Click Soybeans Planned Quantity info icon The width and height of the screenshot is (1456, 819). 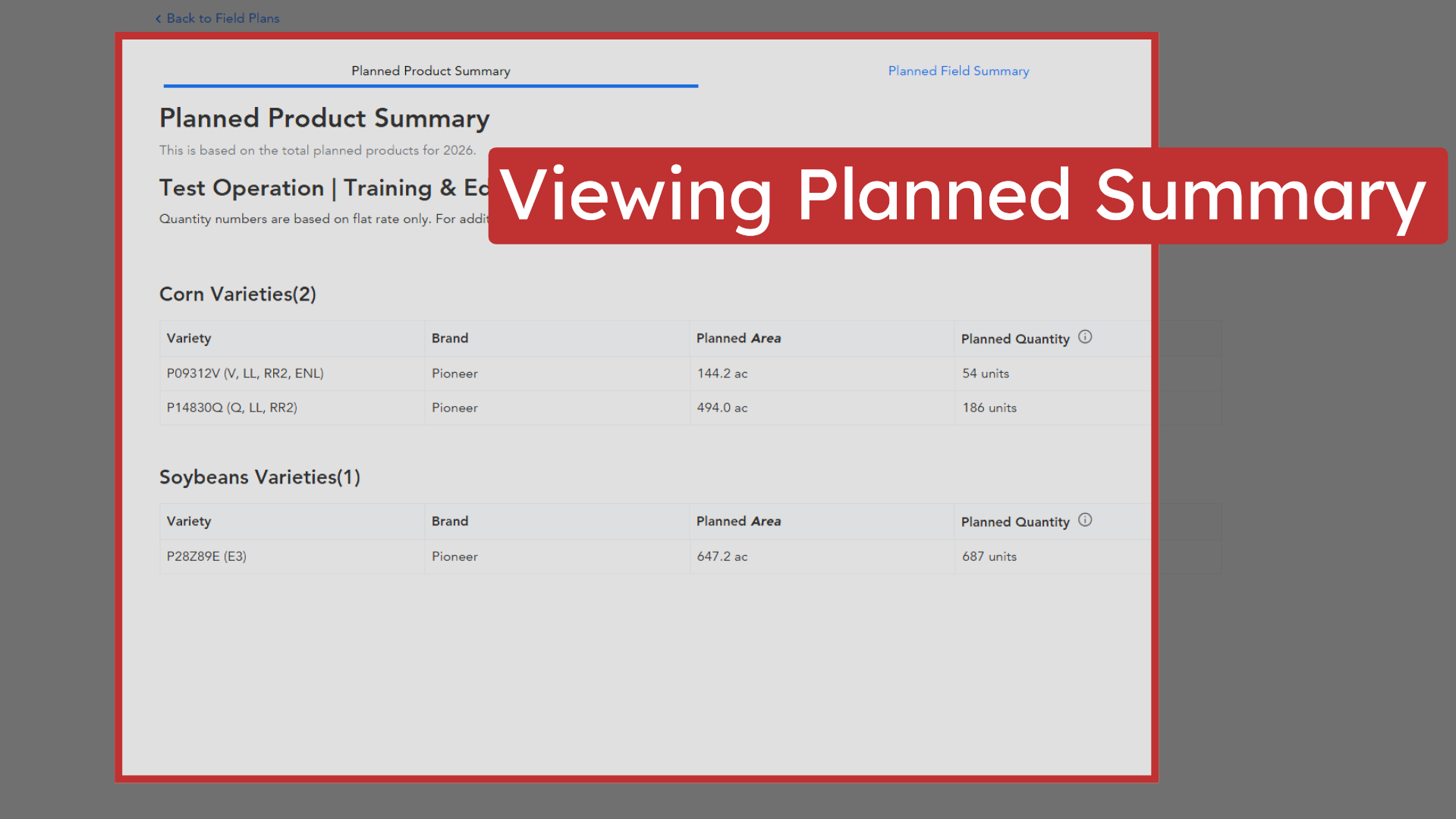(x=1085, y=520)
